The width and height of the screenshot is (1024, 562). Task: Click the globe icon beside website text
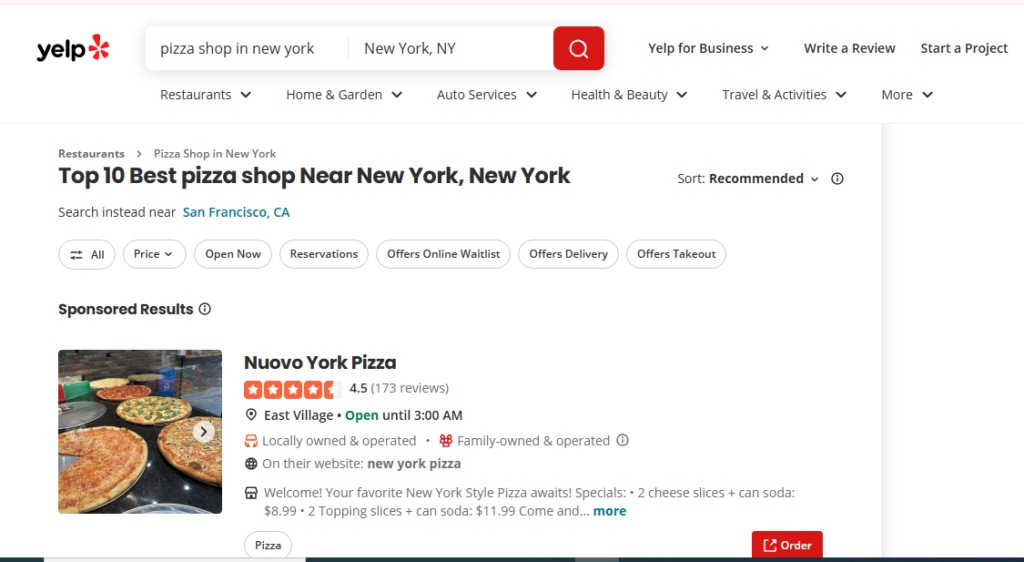tap(251, 463)
